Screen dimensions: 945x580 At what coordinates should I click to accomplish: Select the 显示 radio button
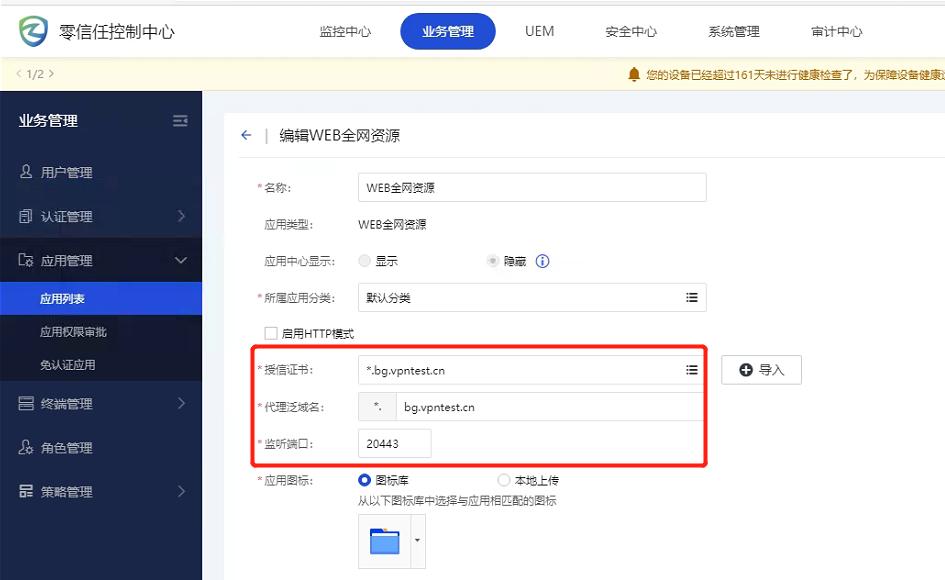pos(365,261)
